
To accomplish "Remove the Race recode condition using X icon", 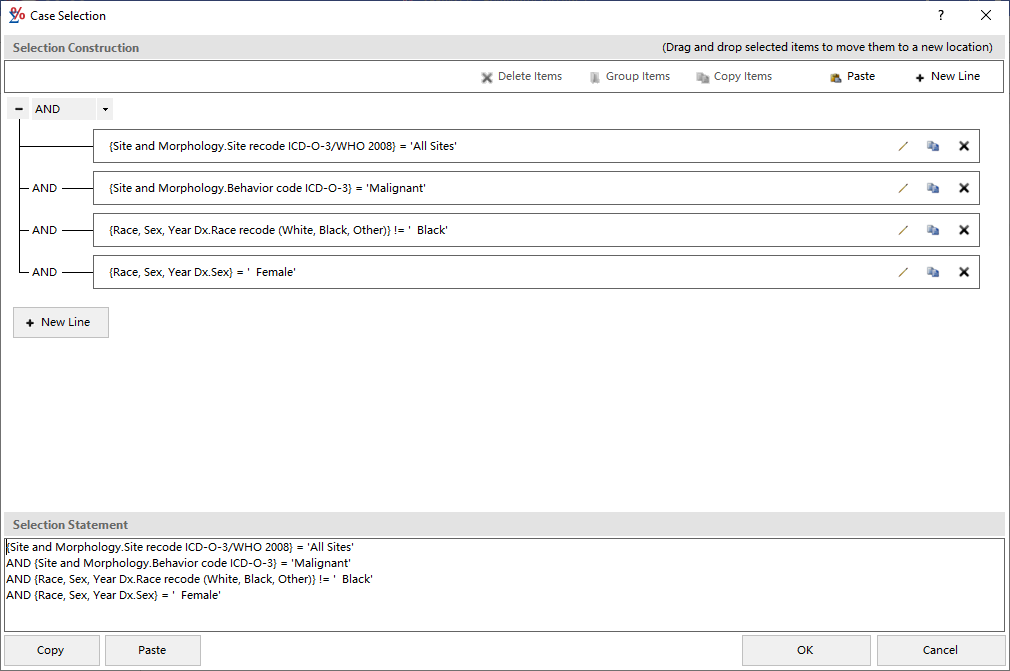I will click(964, 230).
